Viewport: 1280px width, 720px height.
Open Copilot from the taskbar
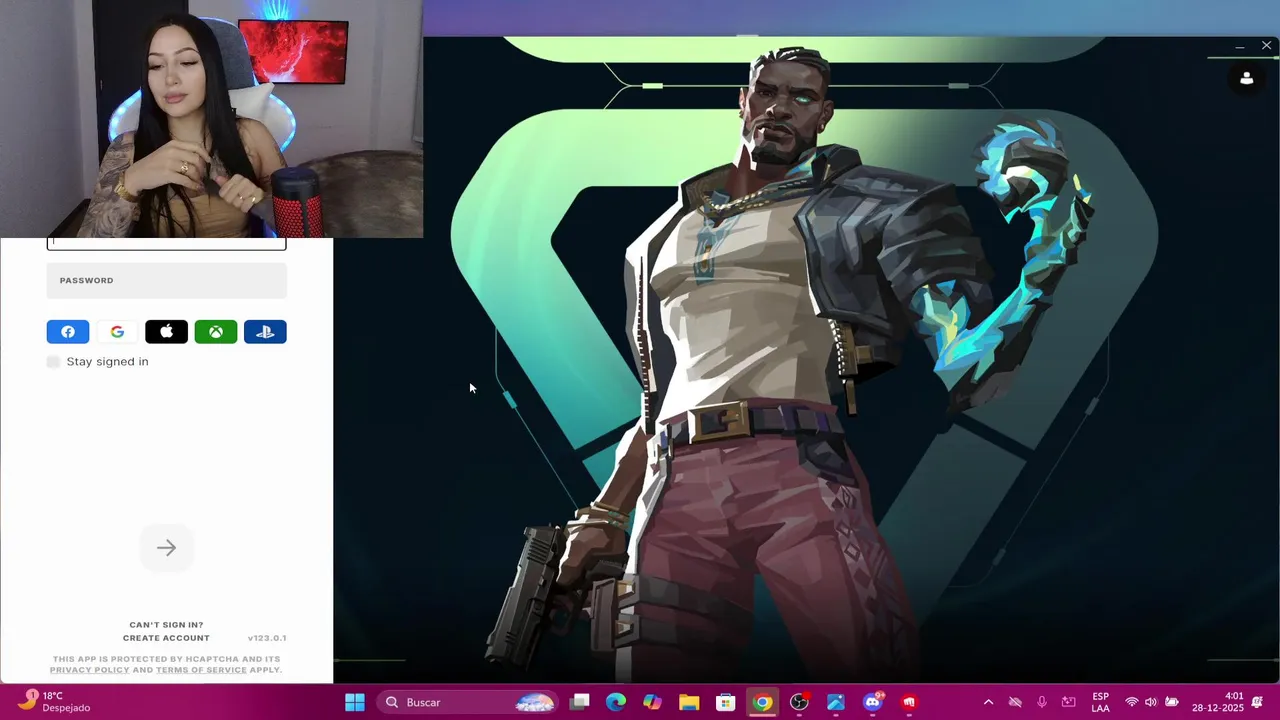653,702
